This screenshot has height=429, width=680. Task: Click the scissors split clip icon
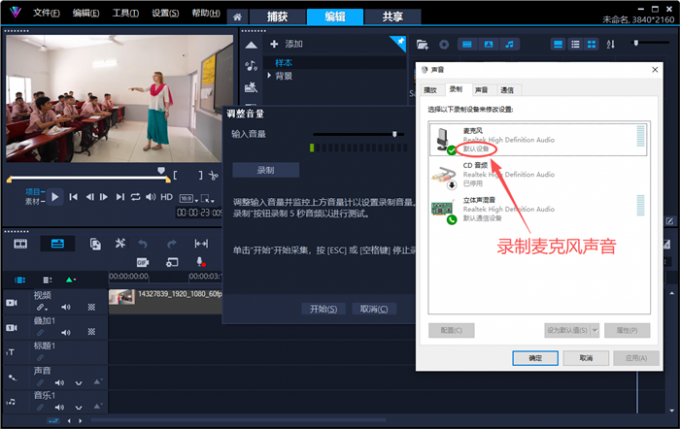tap(213, 175)
